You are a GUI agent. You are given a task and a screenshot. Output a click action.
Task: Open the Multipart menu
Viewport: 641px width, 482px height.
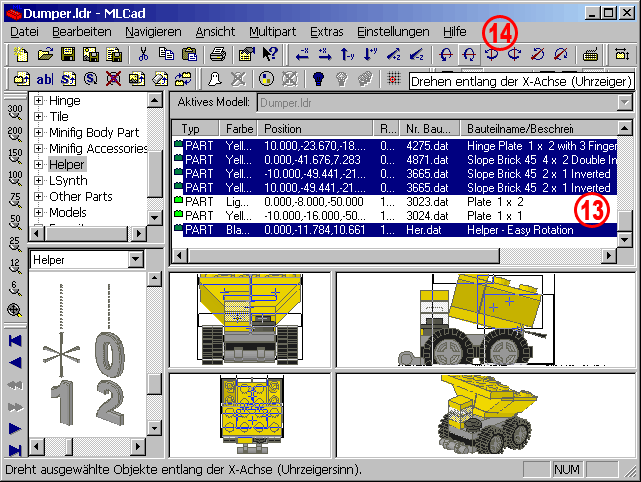273,32
